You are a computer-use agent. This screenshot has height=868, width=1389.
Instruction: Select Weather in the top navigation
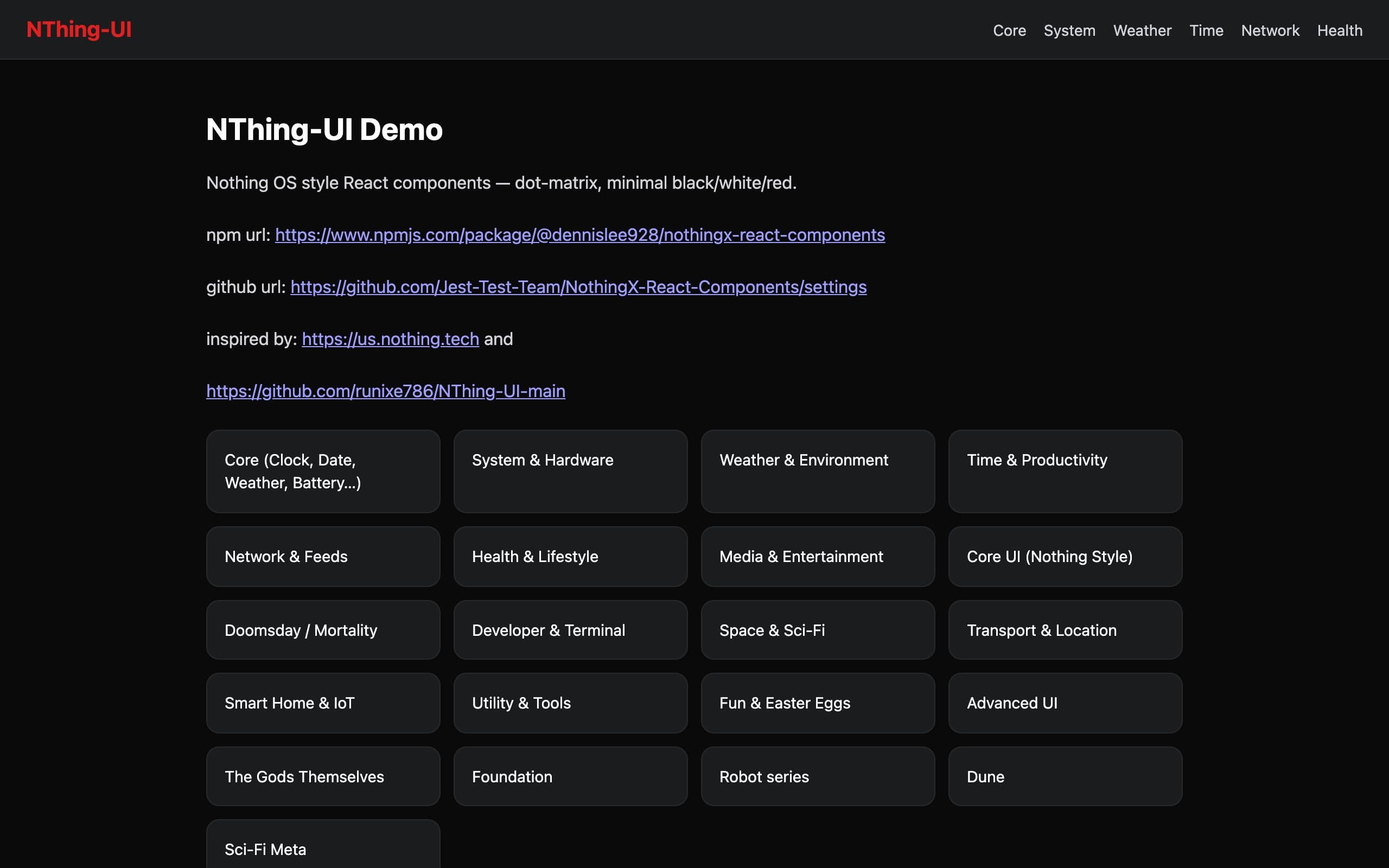1142,30
